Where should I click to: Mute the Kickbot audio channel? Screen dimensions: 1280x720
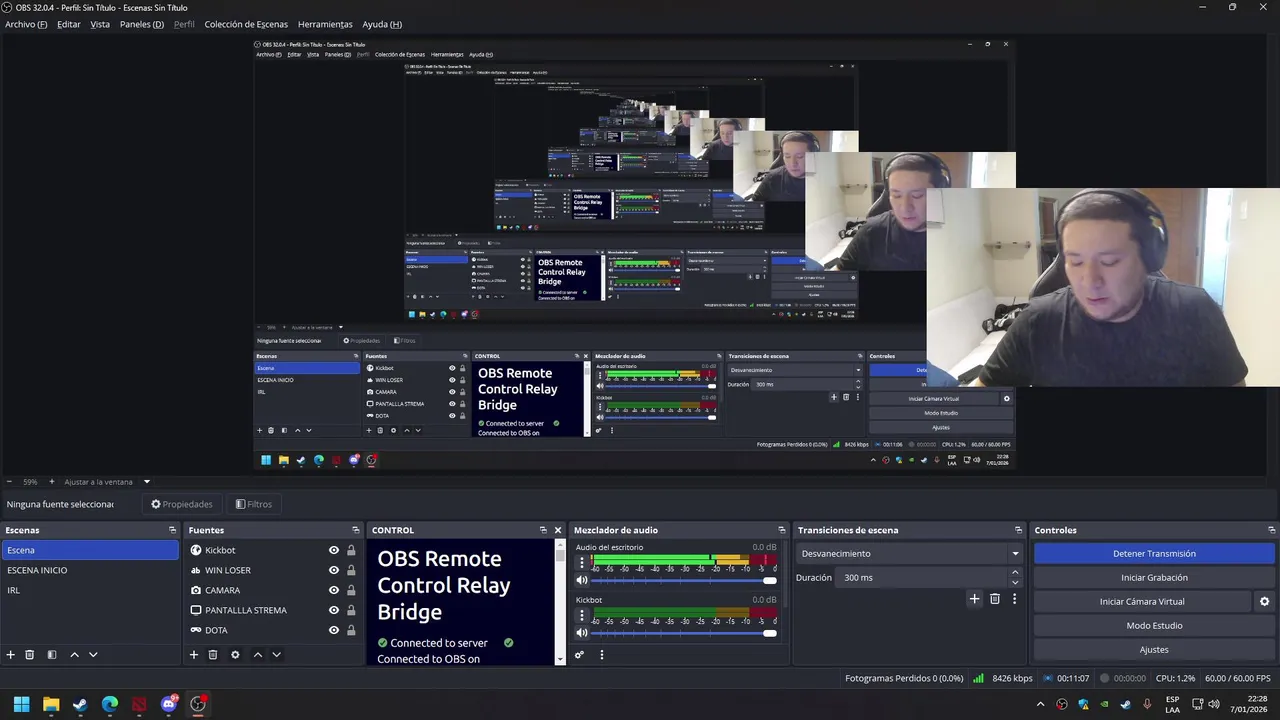click(582, 632)
